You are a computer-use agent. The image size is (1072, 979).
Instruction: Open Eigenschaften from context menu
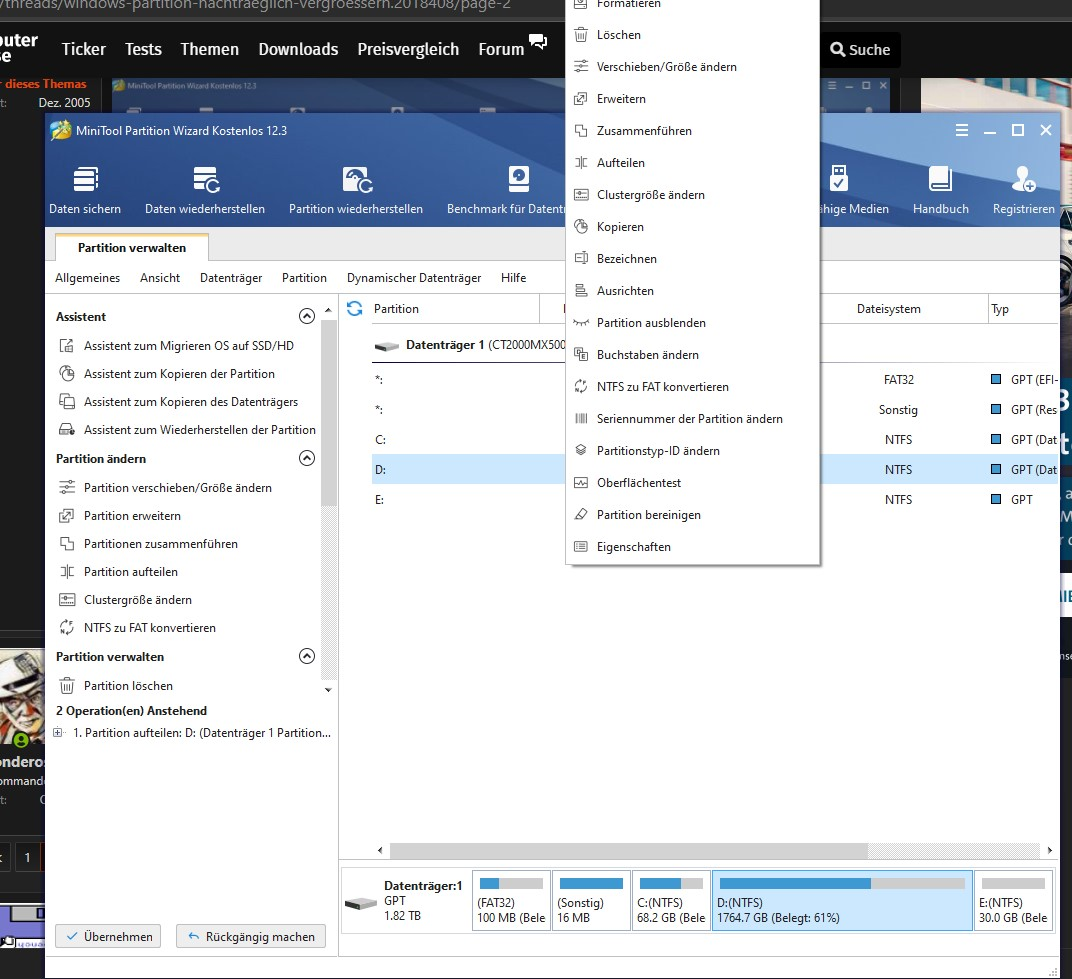[693, 547]
